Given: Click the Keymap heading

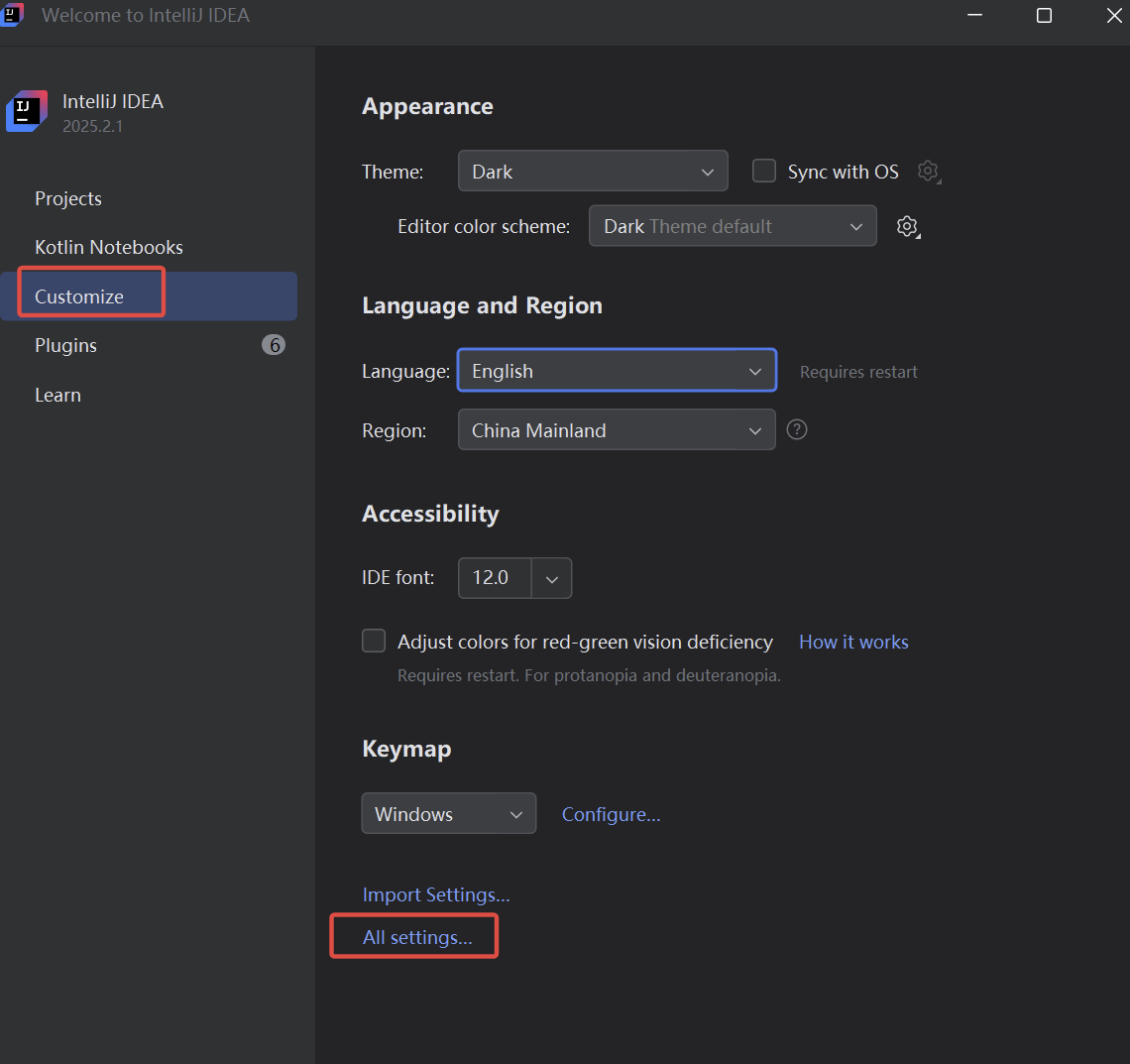Looking at the screenshot, I should 406,749.
